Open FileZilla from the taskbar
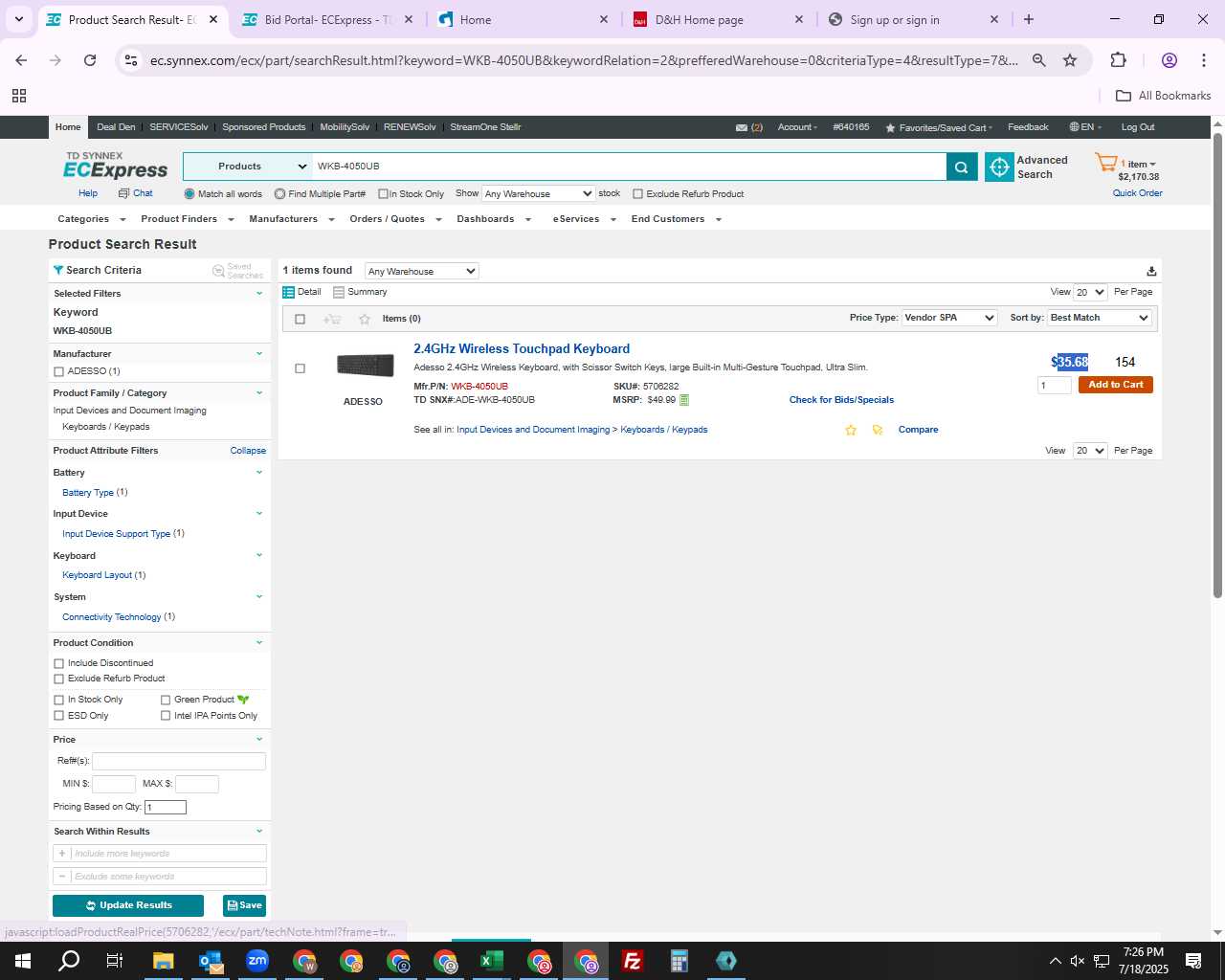Viewport: 1225px width, 980px height. point(633,961)
